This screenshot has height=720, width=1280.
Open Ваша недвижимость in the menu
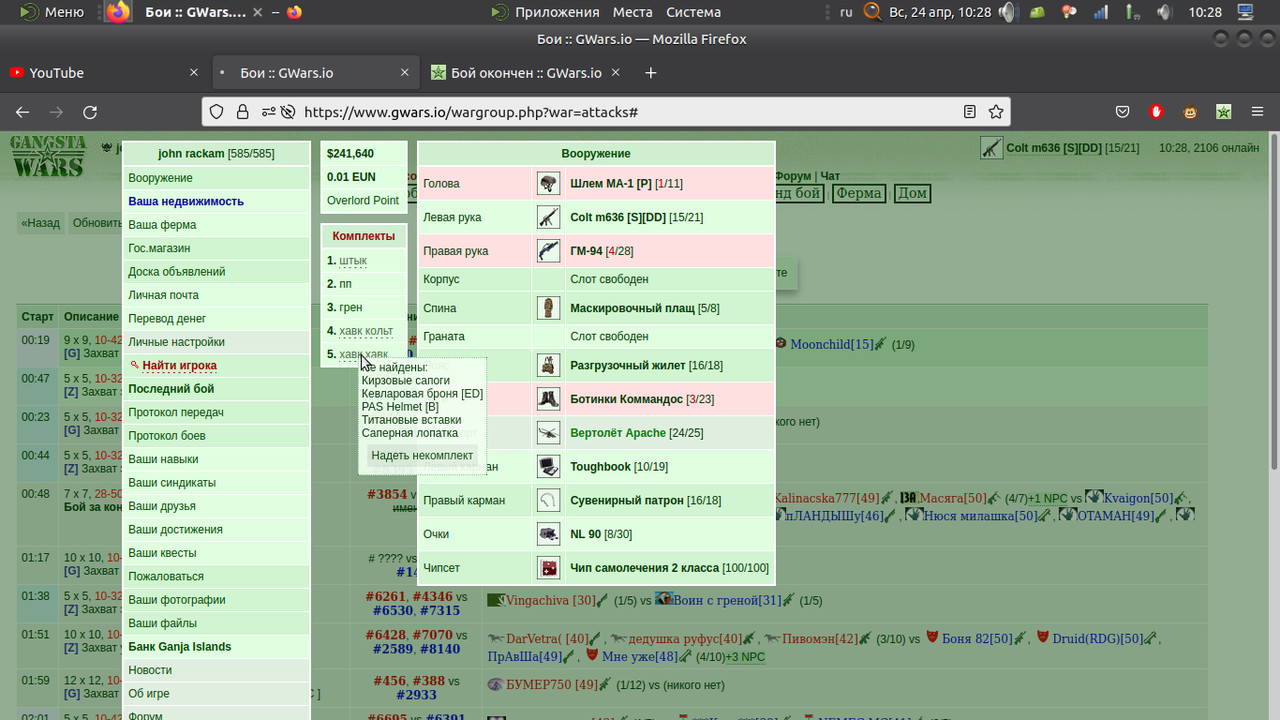coord(186,201)
